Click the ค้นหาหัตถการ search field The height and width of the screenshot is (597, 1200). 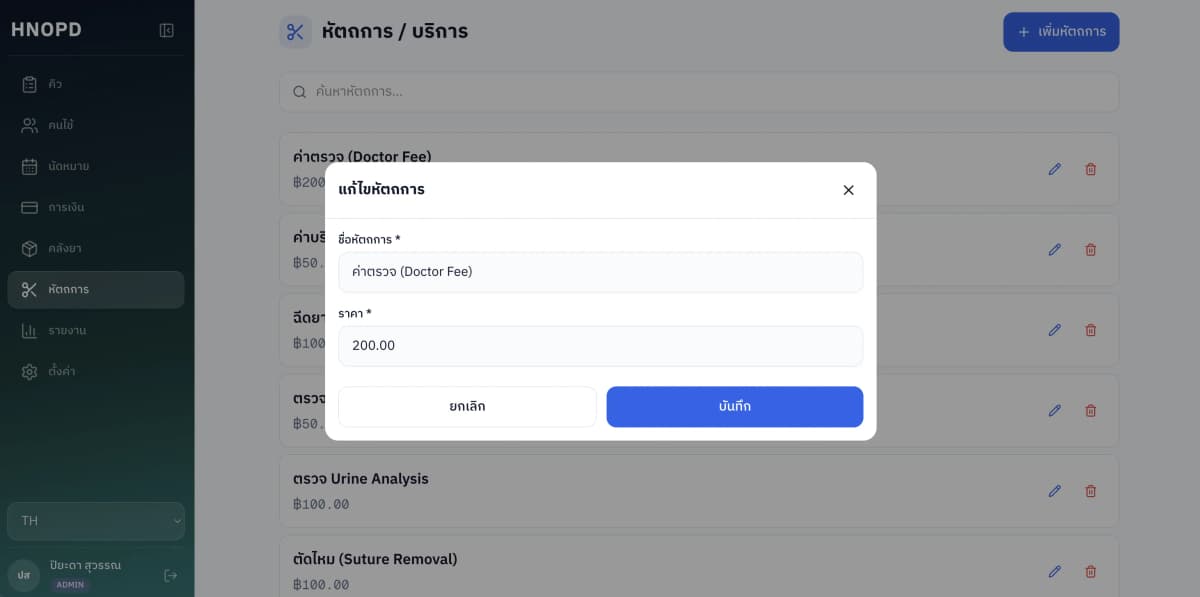[x=698, y=92]
